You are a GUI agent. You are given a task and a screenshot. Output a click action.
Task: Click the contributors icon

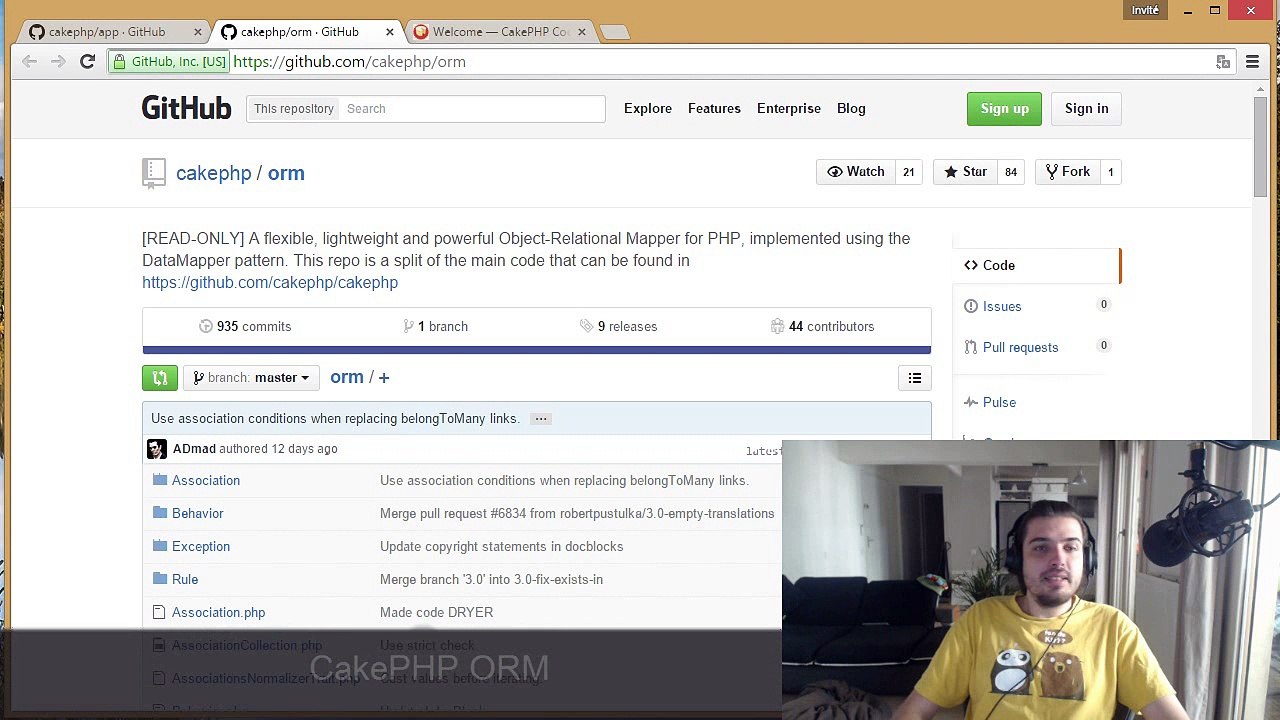tap(777, 326)
